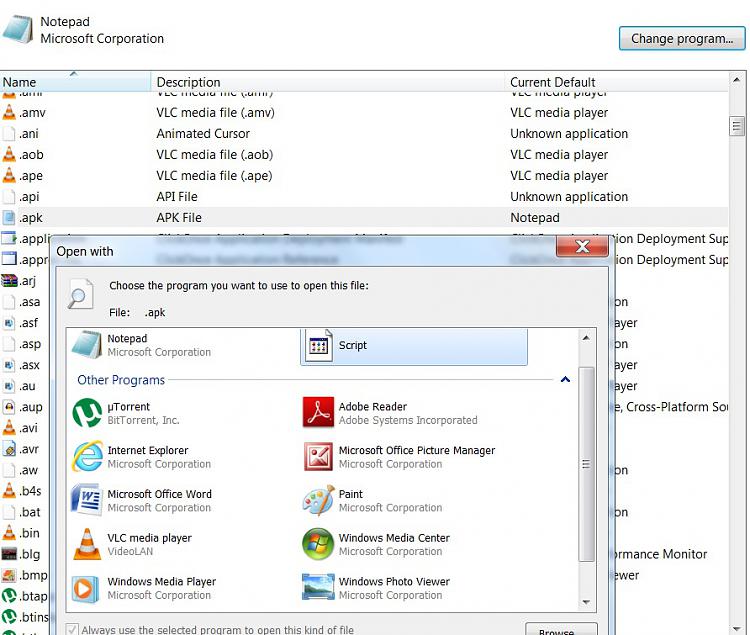
Task: Sort by the Description column header
Action: (x=328, y=82)
